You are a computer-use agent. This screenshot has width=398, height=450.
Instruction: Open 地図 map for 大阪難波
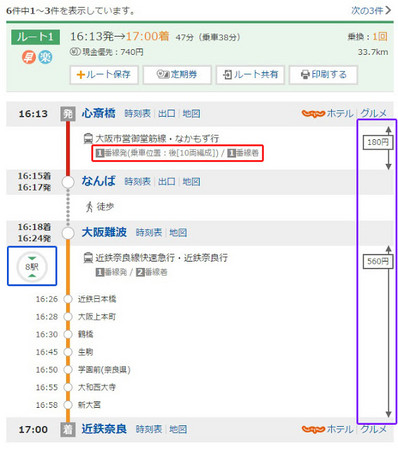(x=178, y=233)
